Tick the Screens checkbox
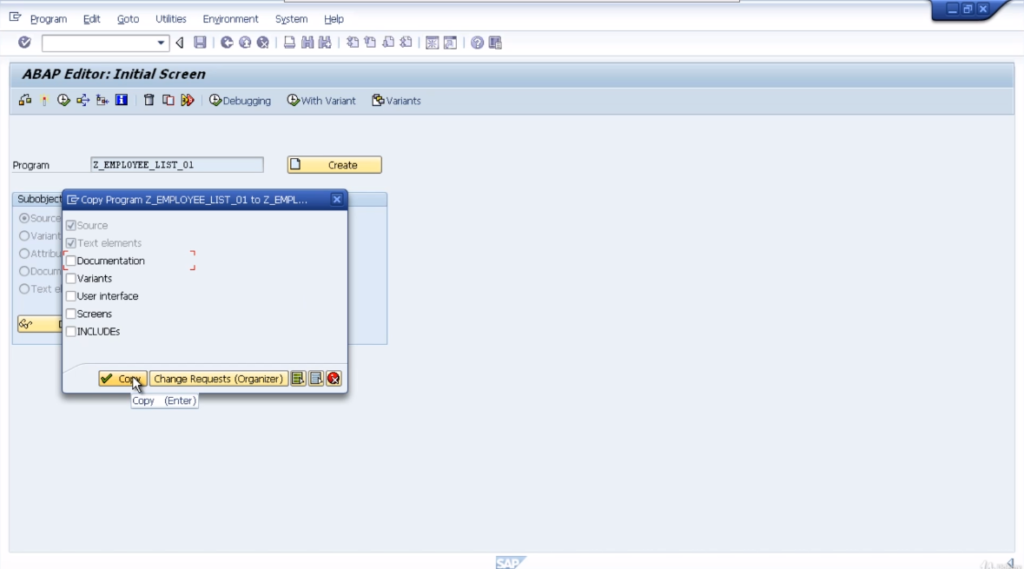The width and height of the screenshot is (1024, 569). point(71,314)
